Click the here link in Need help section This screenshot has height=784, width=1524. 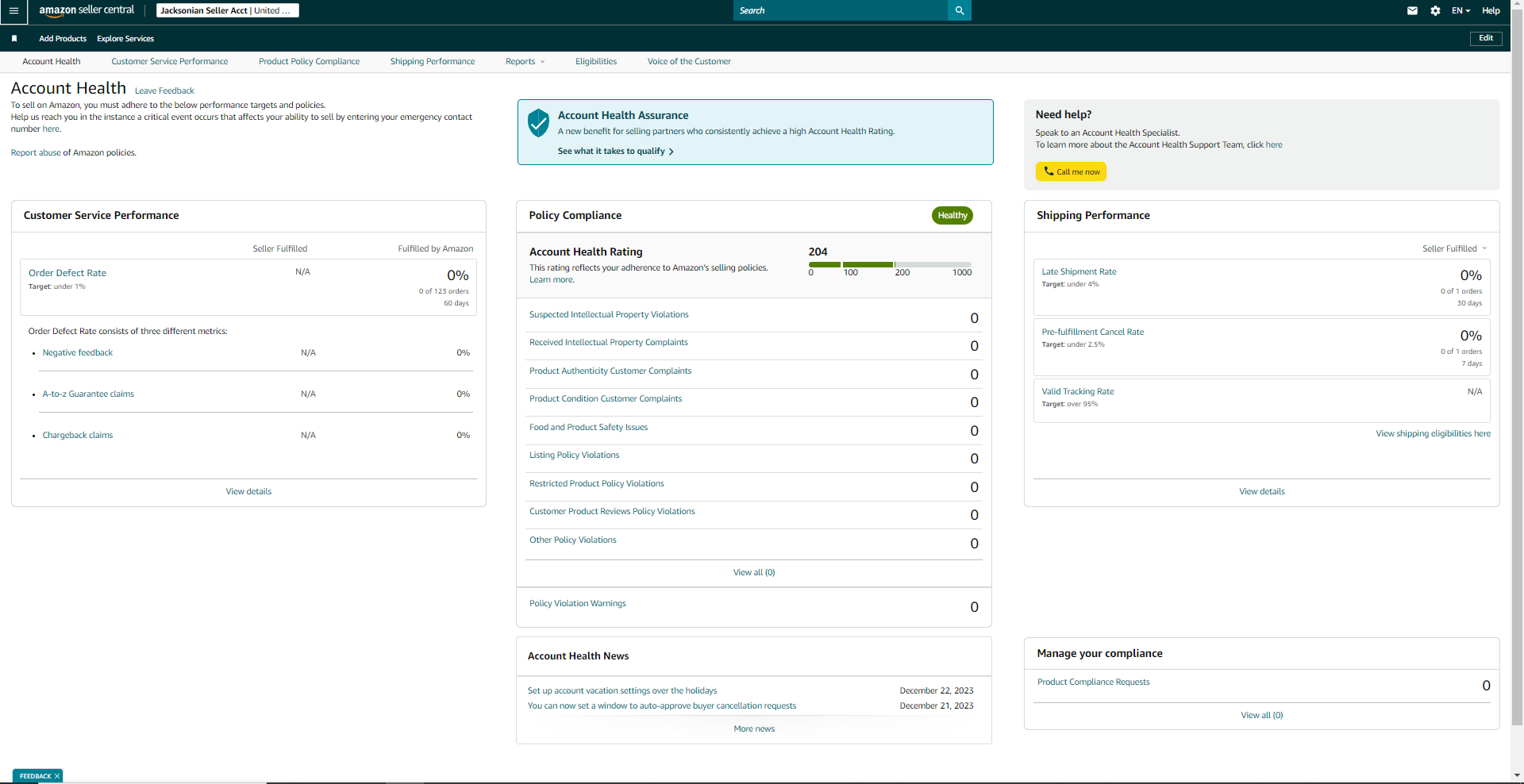pyautogui.click(x=1274, y=144)
